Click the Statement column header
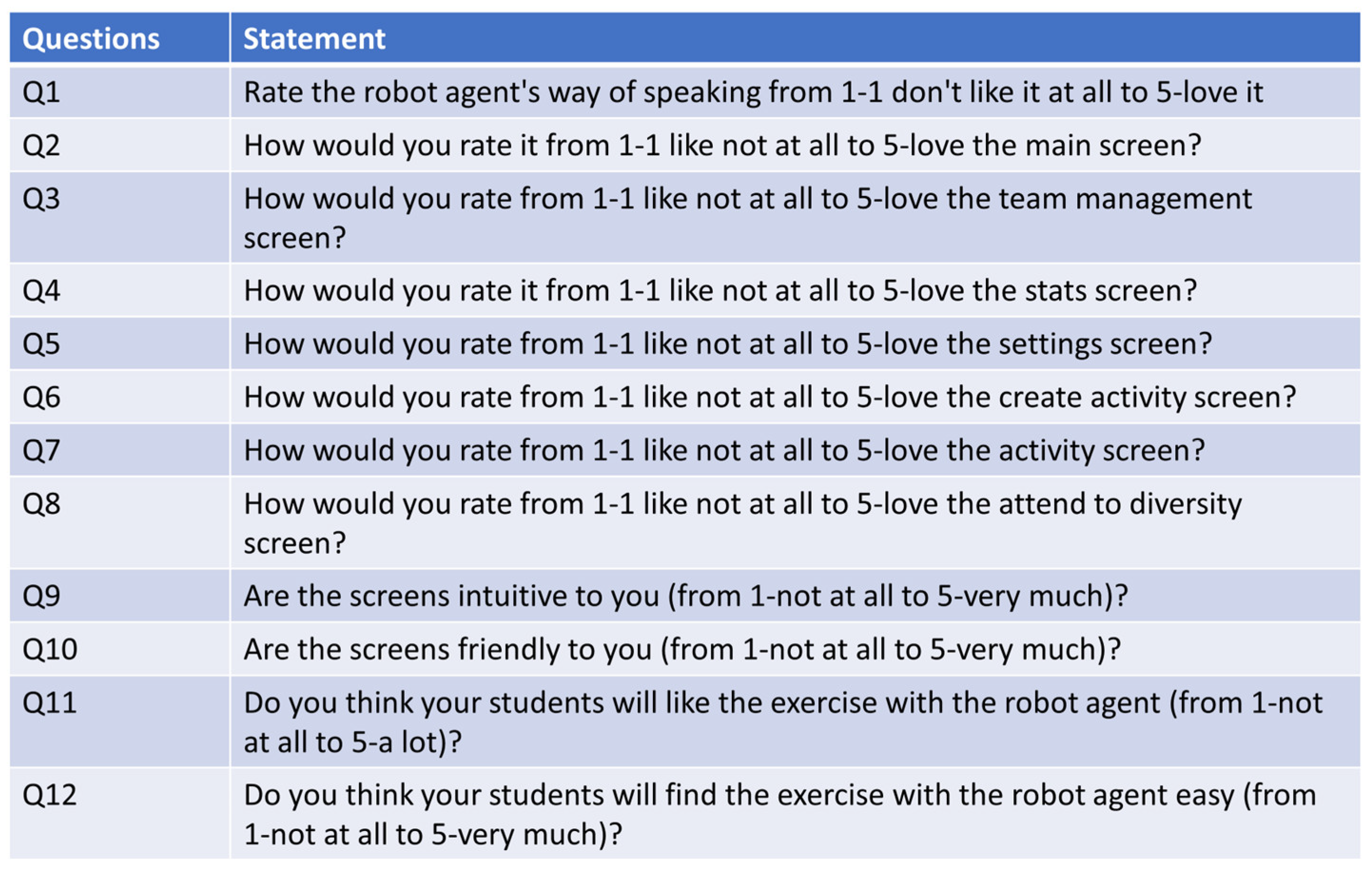Viewport: 1372px width, 871px height. [x=314, y=39]
